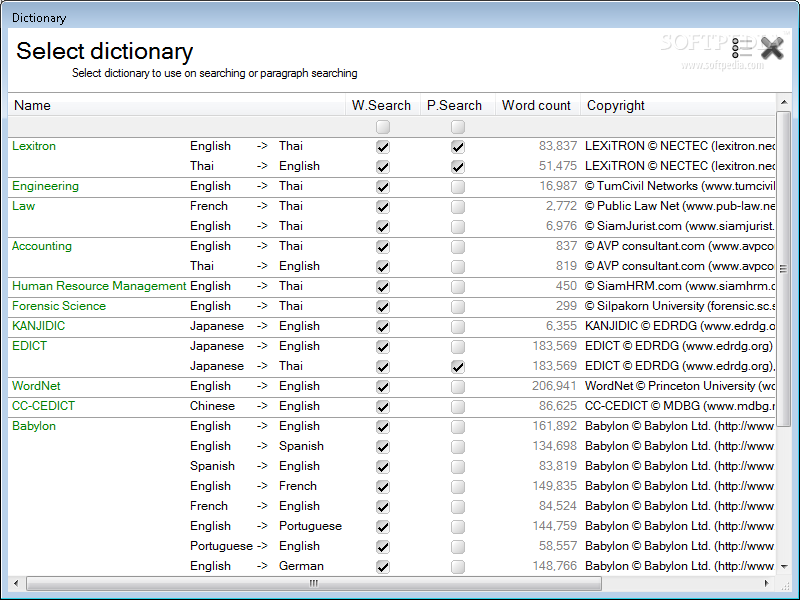Enable P.Search for Babylon Spanish to English
Viewport: 800px width, 600px height.
click(458, 467)
